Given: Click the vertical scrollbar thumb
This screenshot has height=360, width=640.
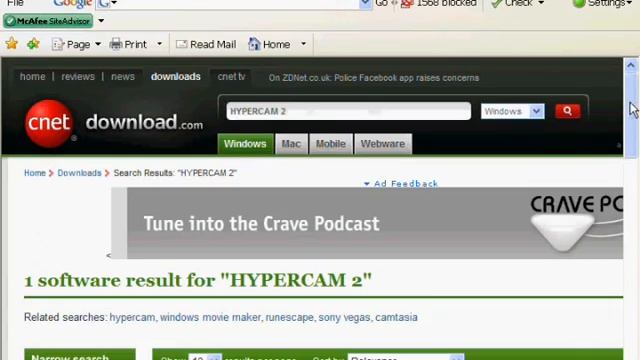Looking at the screenshot, I should (x=631, y=116).
